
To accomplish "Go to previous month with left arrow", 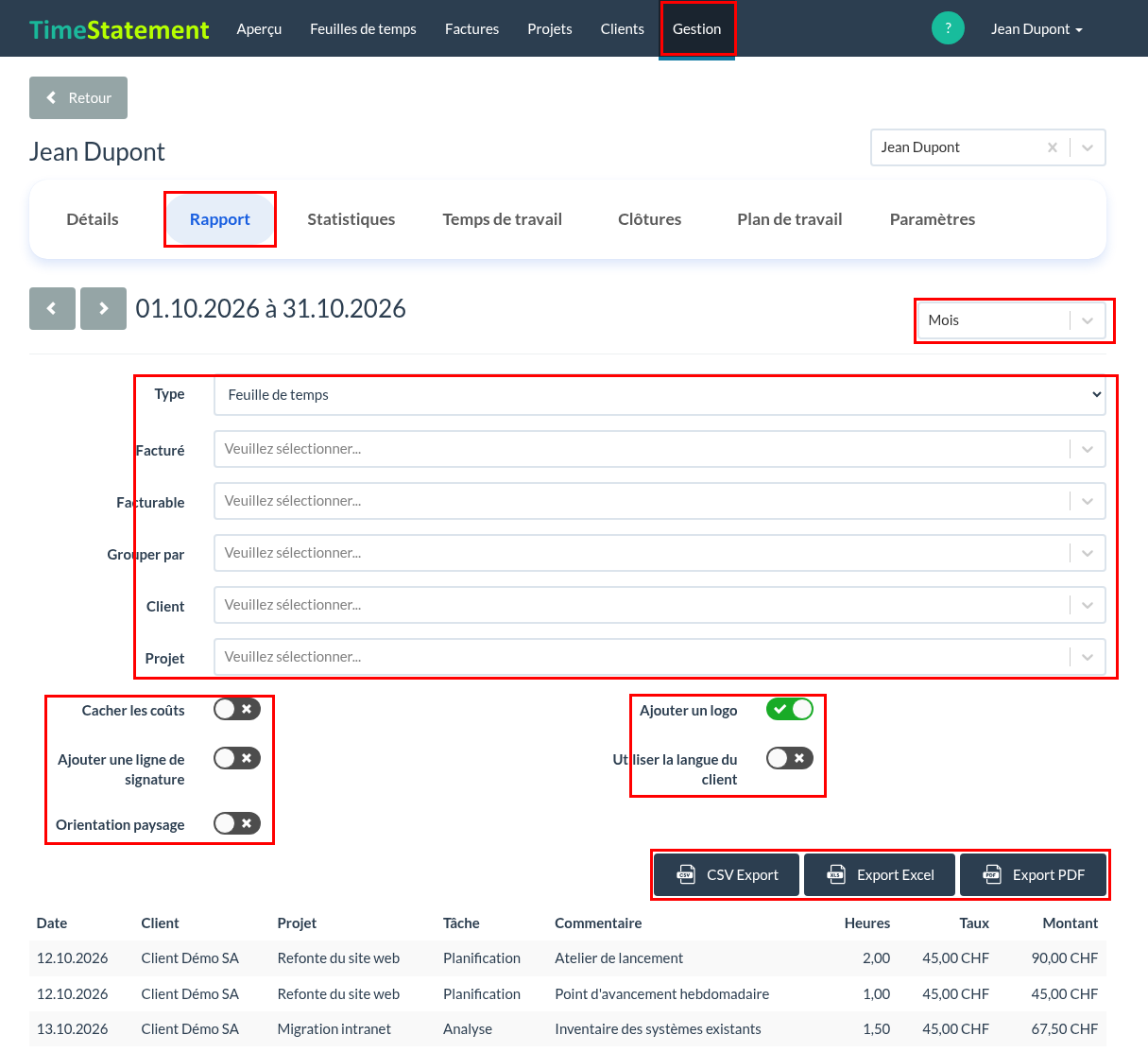I will point(52,308).
